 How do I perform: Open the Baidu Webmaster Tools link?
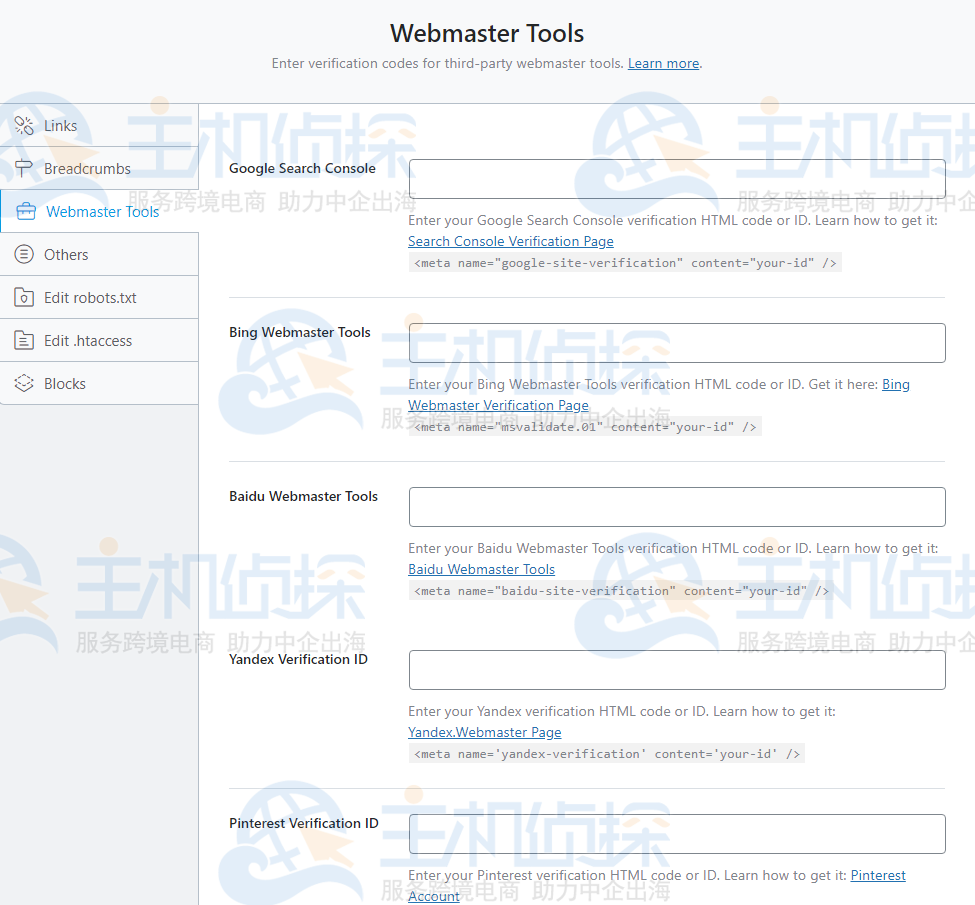click(481, 569)
